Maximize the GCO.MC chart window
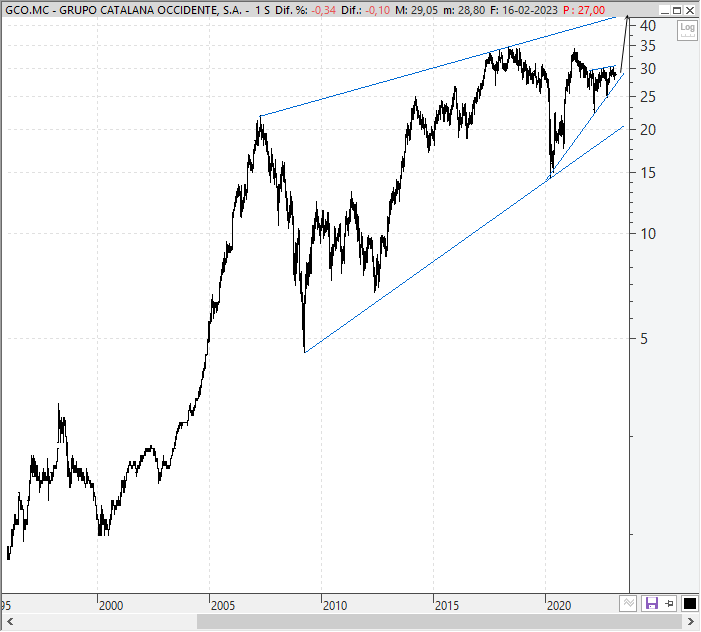 (x=677, y=10)
